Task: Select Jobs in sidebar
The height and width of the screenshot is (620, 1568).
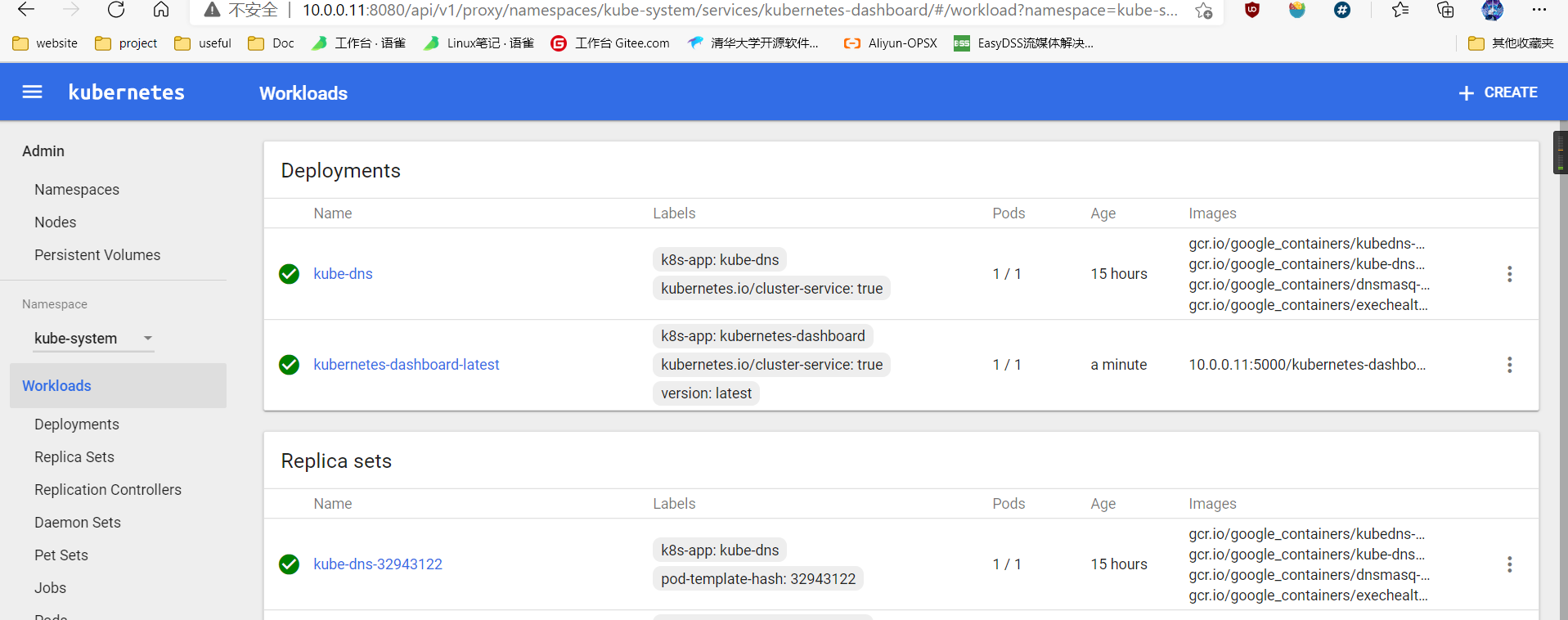Action: (x=50, y=588)
